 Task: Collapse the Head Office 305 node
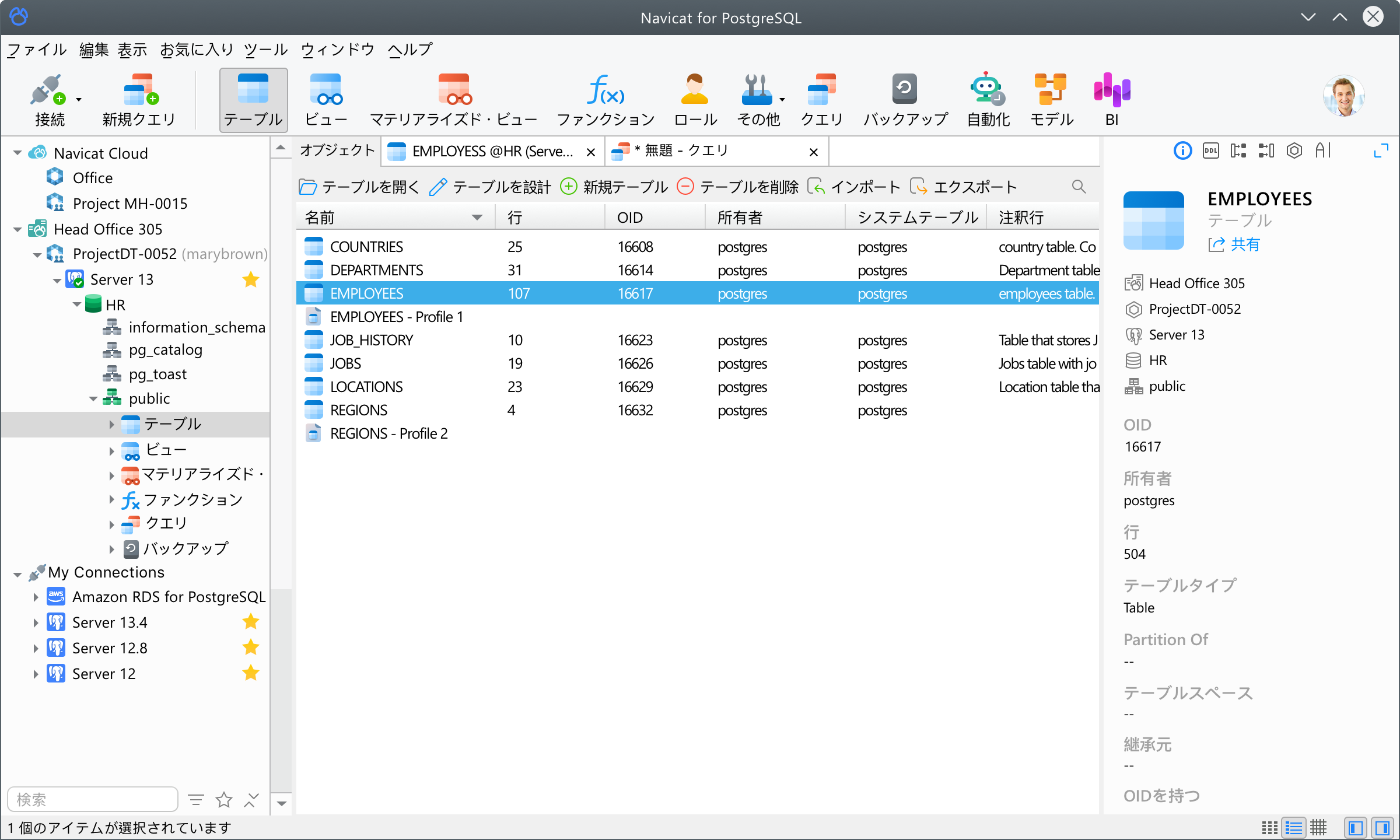(x=17, y=230)
